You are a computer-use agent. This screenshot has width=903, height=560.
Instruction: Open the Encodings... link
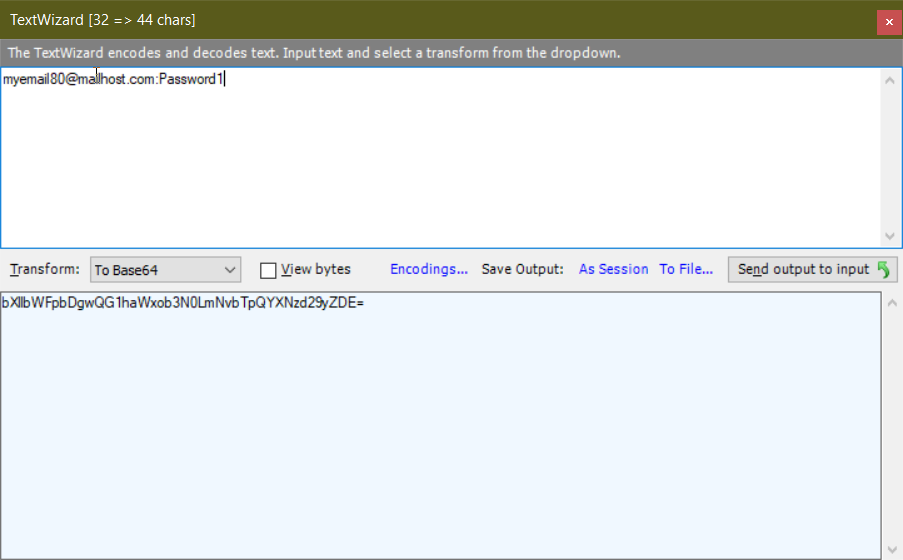point(428,269)
